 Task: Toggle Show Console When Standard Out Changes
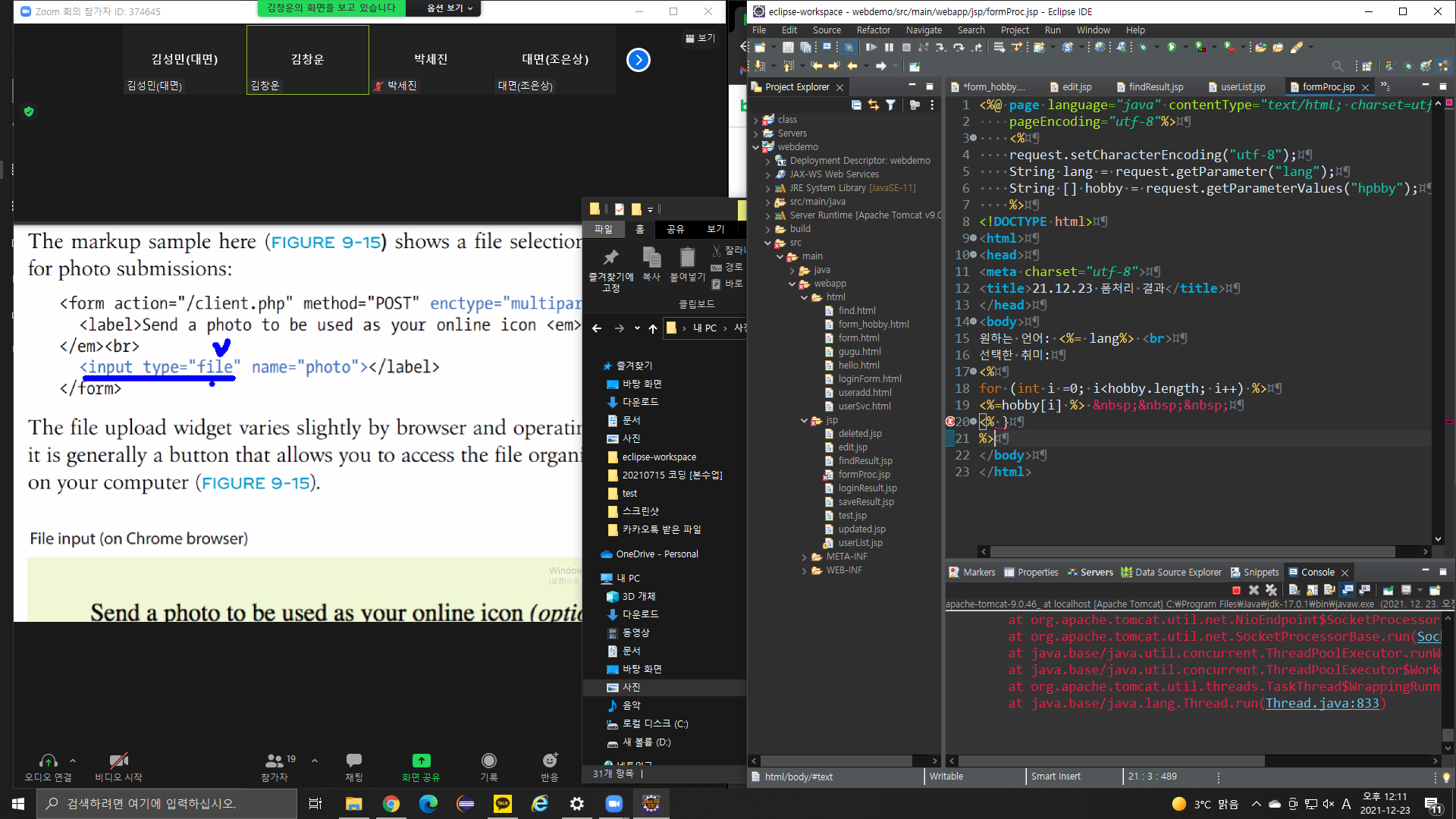point(1347,590)
